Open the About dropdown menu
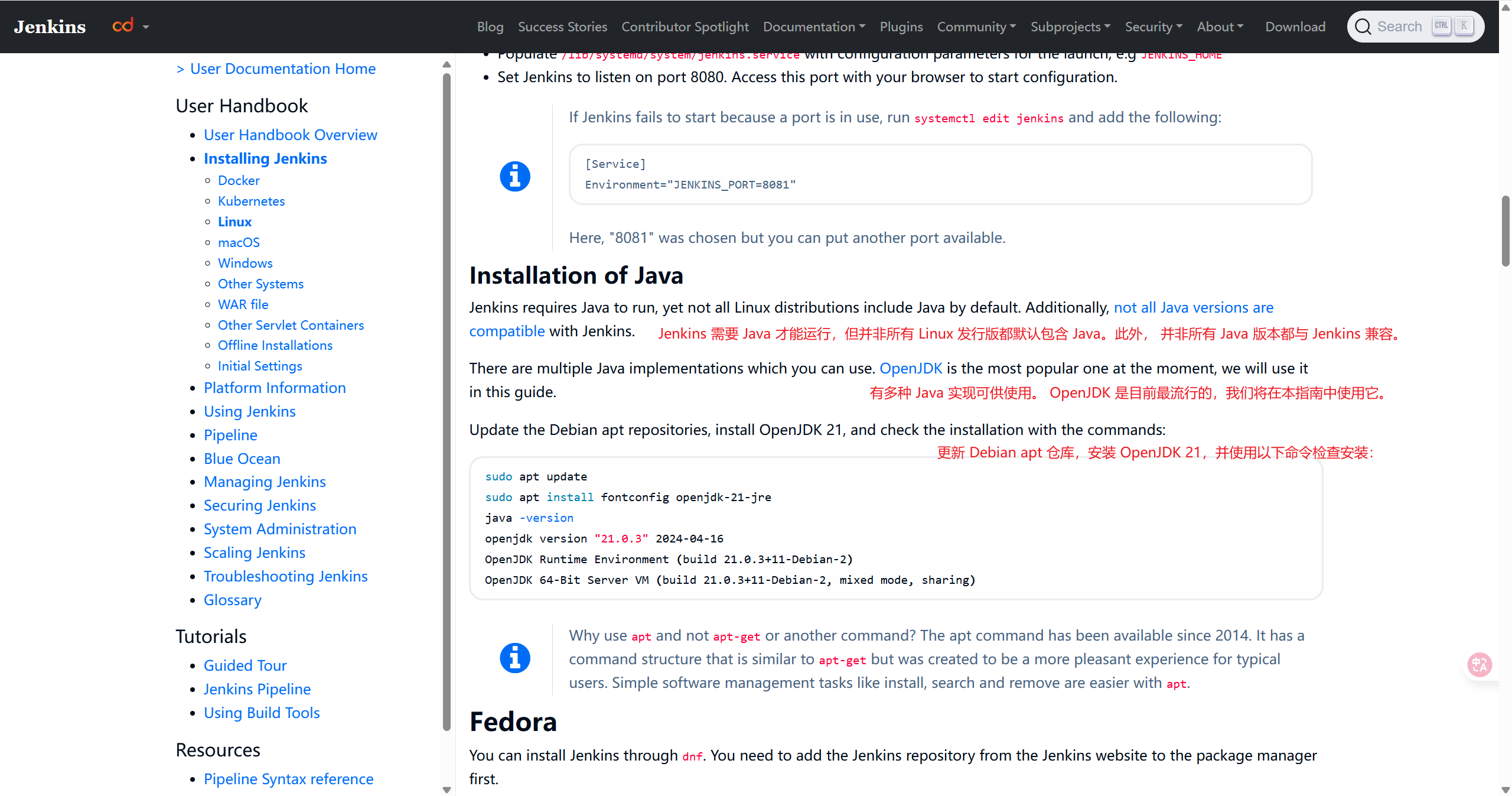This screenshot has width=1512, height=796. (1220, 27)
